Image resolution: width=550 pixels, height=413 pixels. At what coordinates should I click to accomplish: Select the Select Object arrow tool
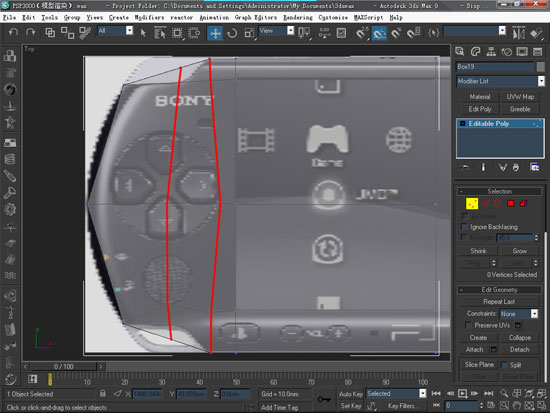143,33
